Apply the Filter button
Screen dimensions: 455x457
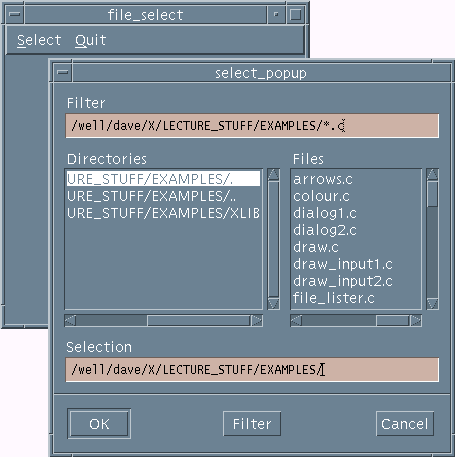point(252,424)
